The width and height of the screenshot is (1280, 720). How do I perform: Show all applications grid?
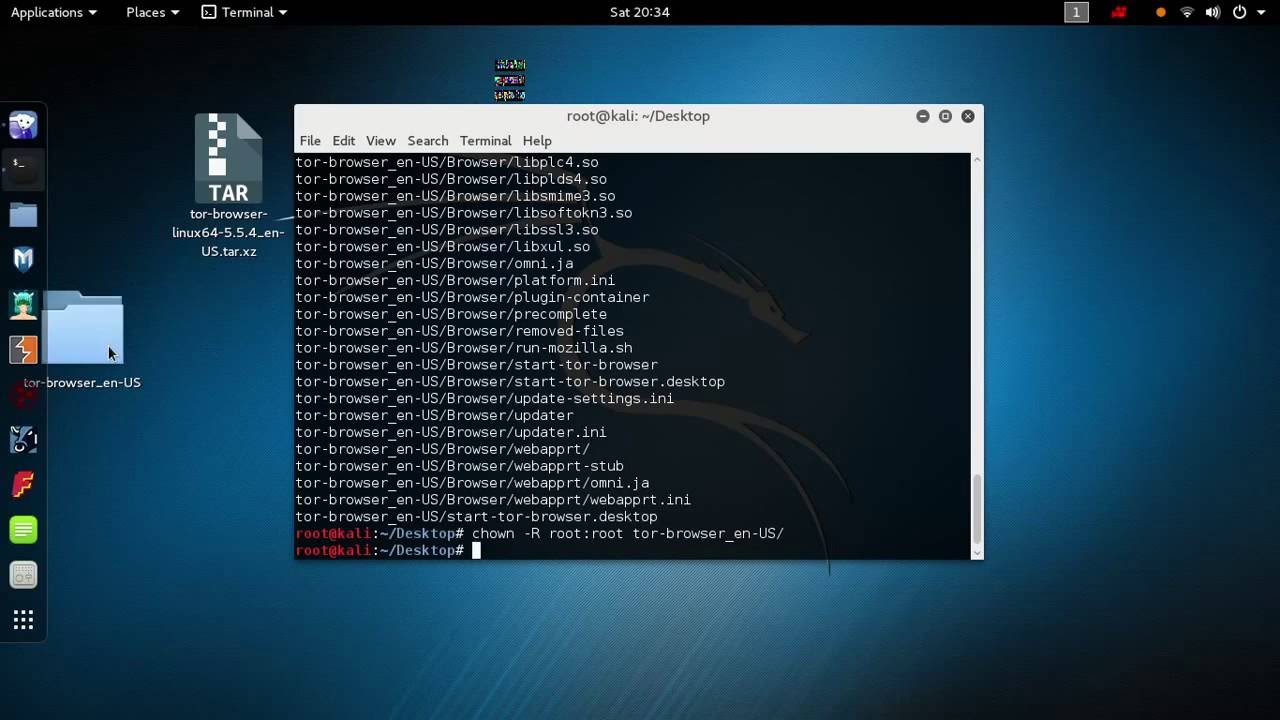(23, 621)
